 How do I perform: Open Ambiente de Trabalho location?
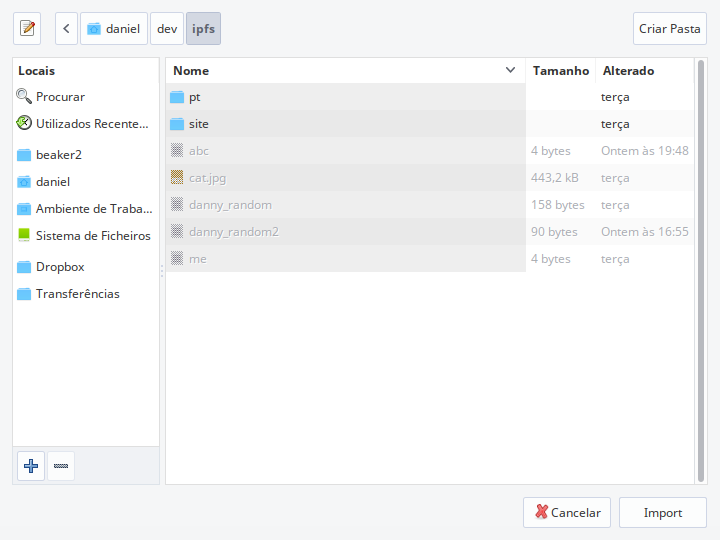(86, 209)
